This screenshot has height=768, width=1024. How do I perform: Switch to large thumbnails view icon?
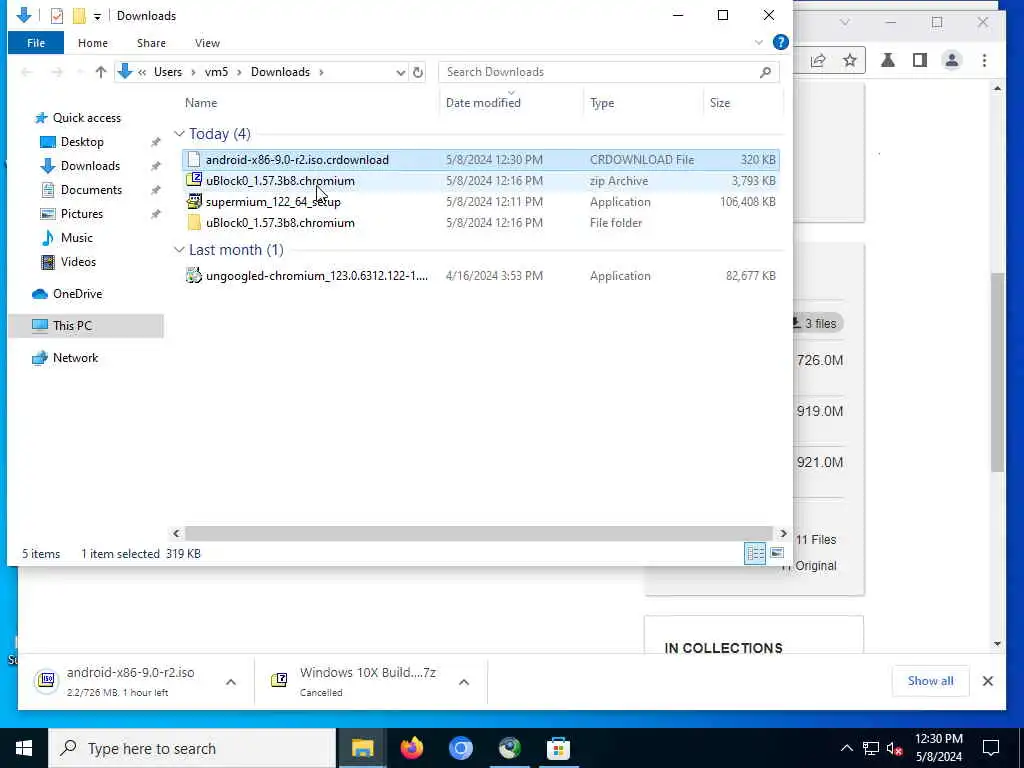[x=776, y=553]
